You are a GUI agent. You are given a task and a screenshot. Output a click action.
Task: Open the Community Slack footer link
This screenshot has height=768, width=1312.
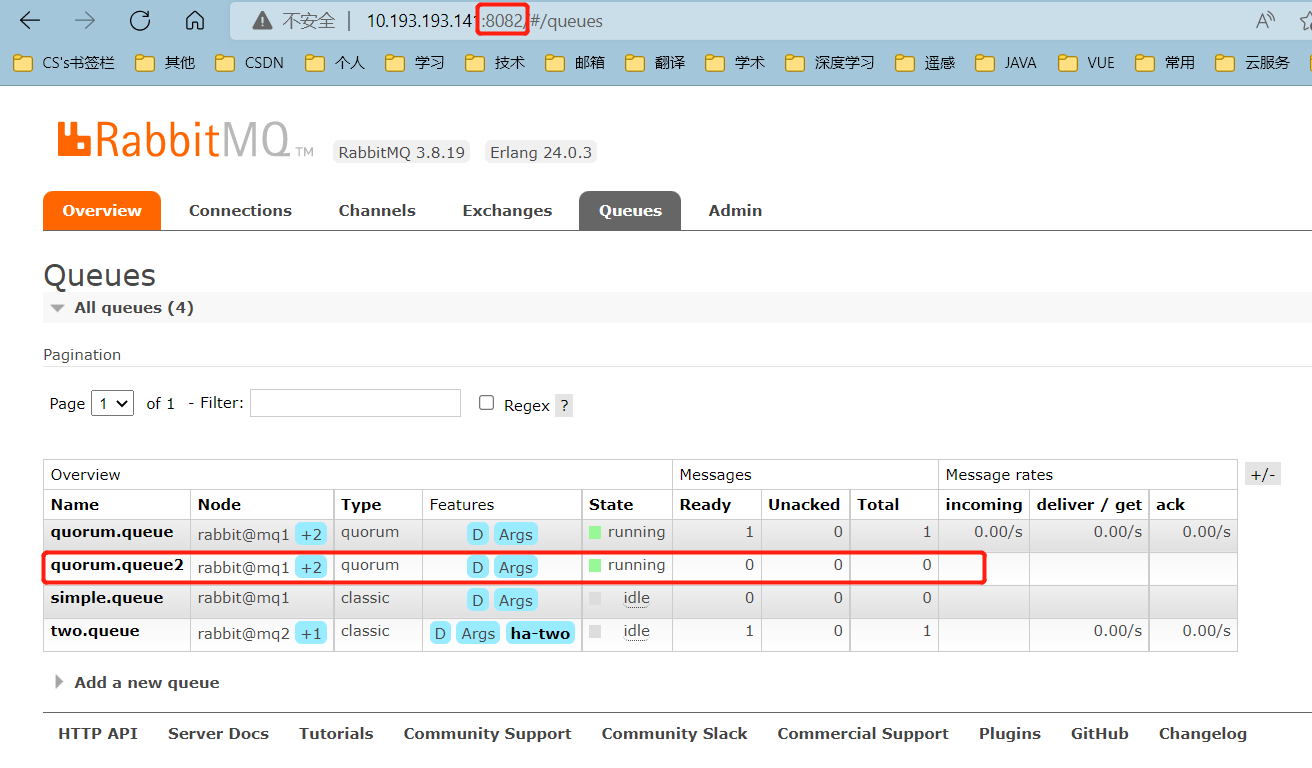[674, 733]
